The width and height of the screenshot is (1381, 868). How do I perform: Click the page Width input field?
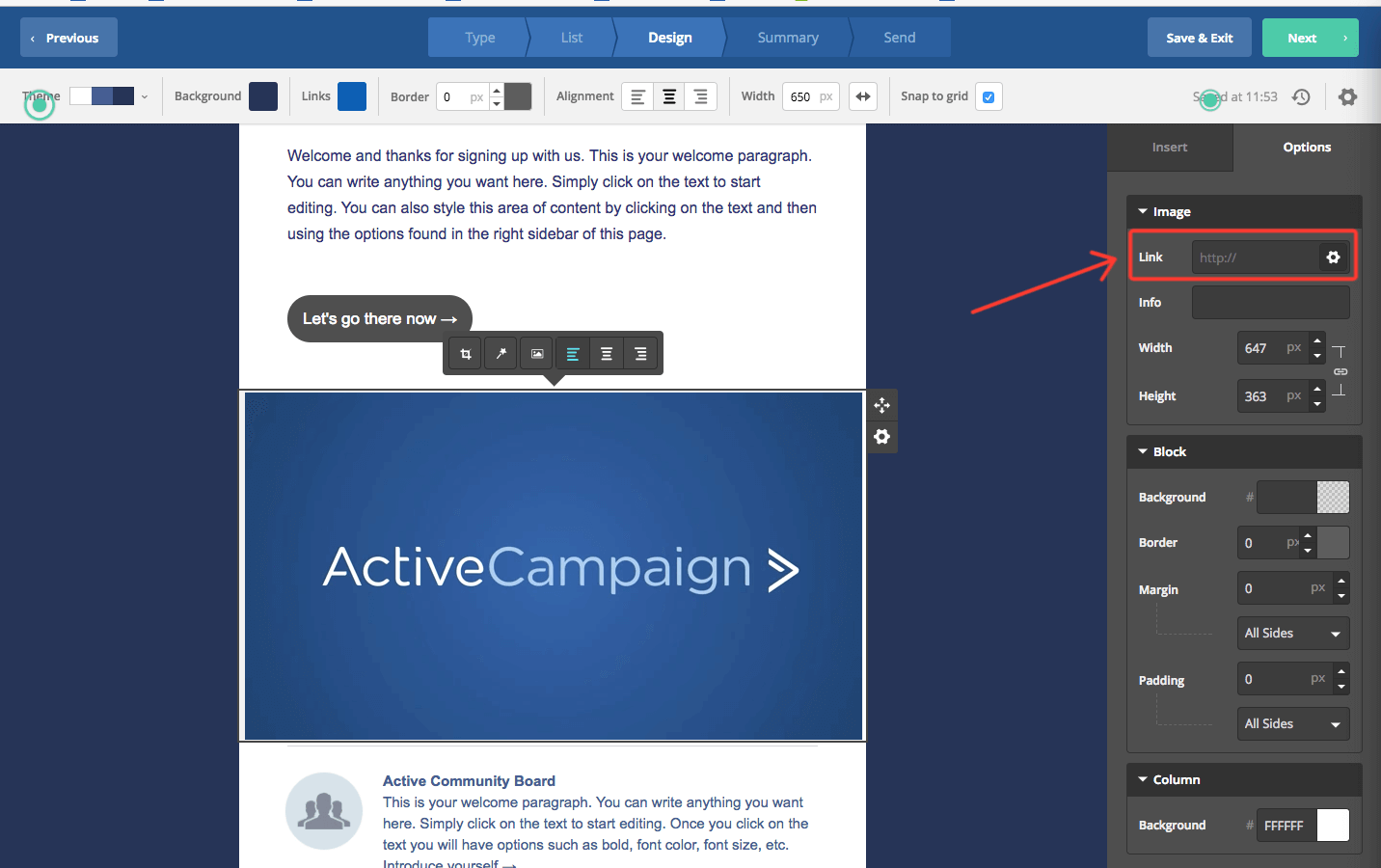(810, 96)
